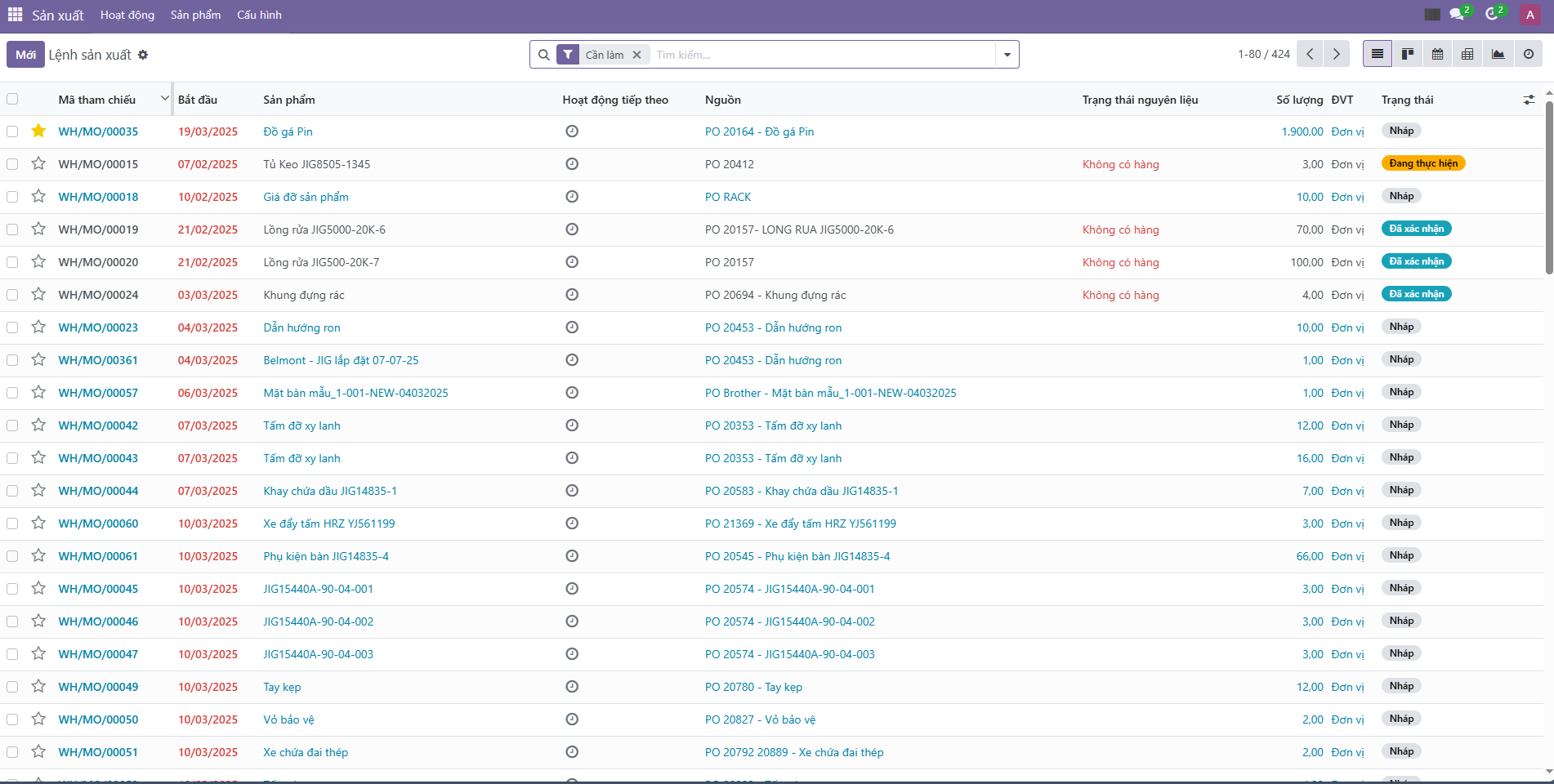Open the Hoạt động menu
Viewport: 1554px width, 784px height.
pos(127,15)
